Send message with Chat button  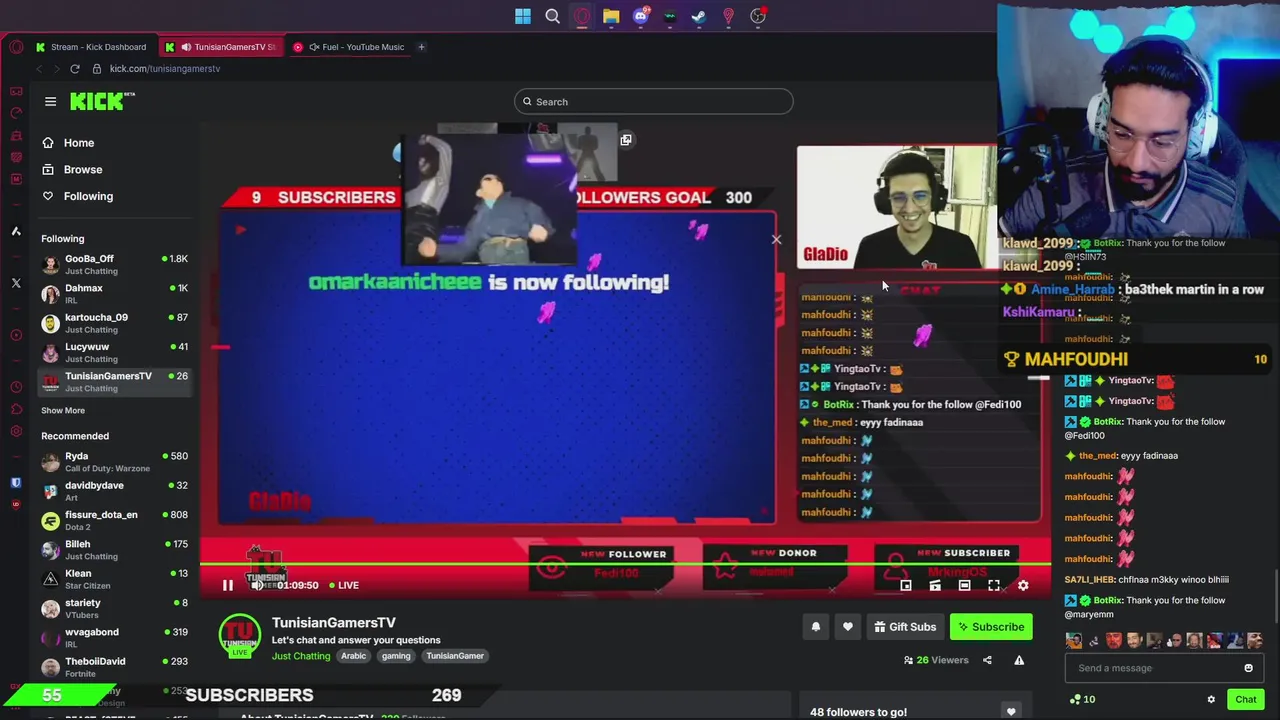(x=1245, y=700)
